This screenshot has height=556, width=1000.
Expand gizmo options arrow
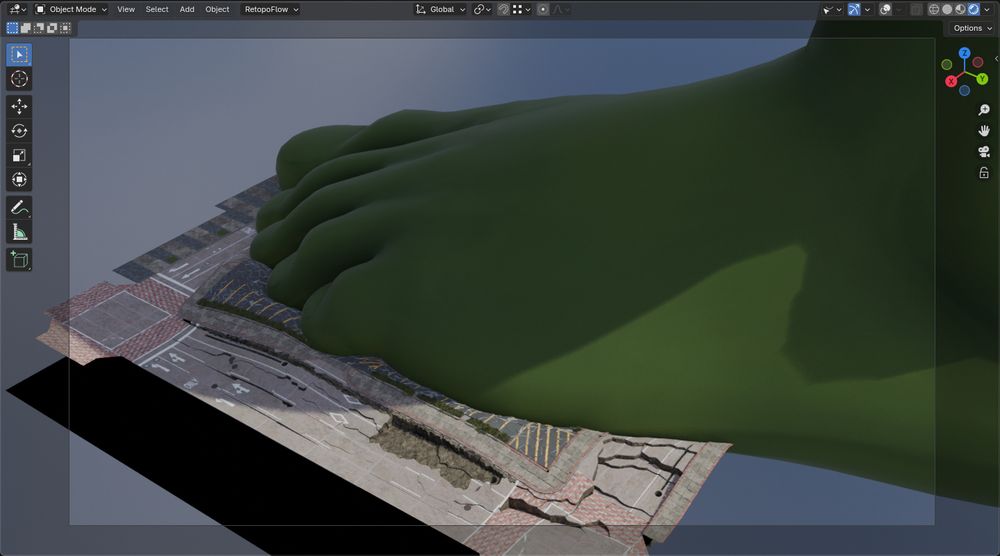867,10
